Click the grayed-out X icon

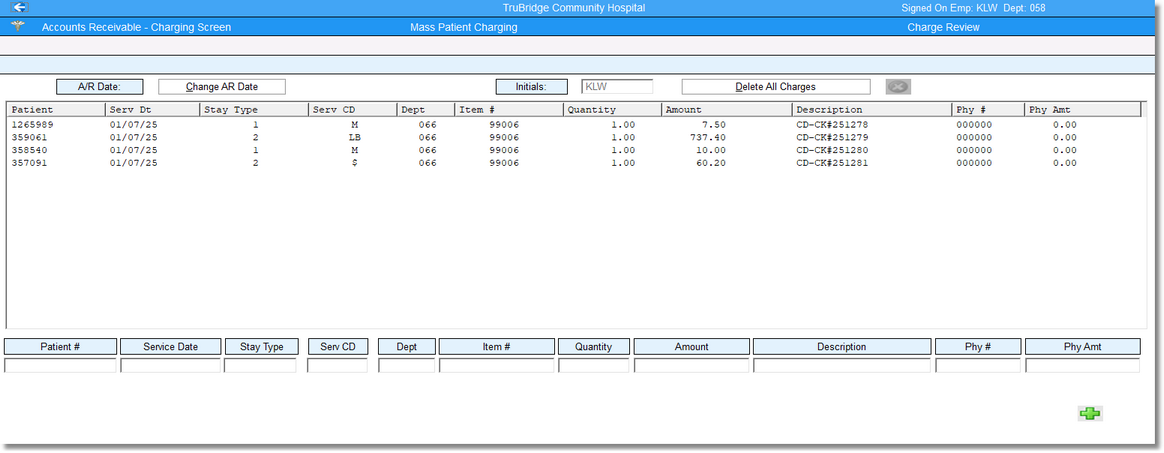[x=898, y=87]
